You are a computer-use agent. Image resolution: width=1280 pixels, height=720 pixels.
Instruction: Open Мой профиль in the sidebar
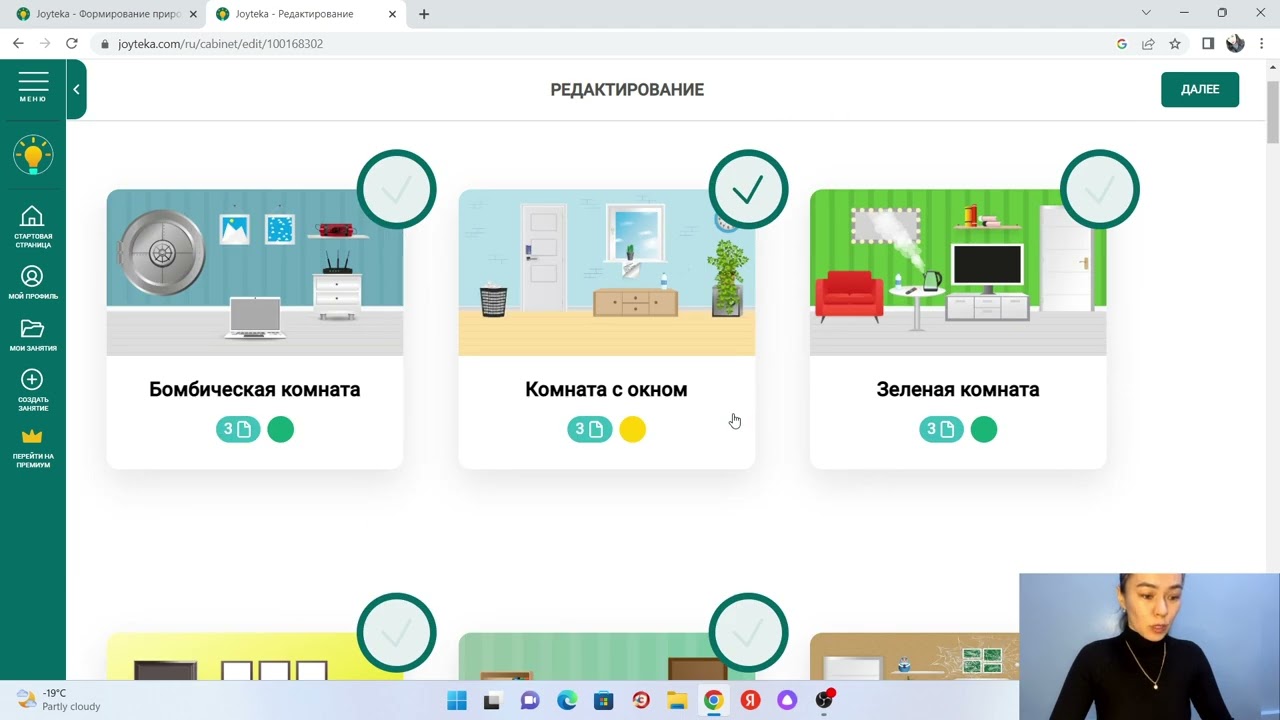(33, 283)
